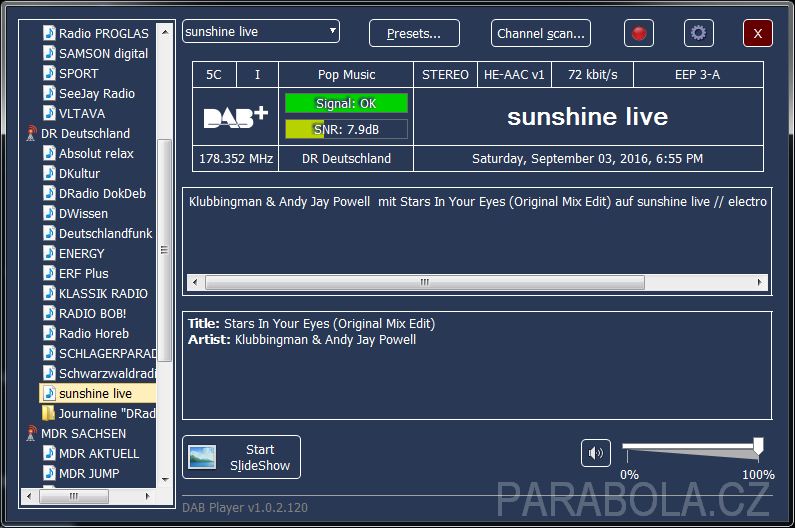Screen dimensions: 796x528
Task: Select the sunshine live station row
Action: (x=97, y=393)
